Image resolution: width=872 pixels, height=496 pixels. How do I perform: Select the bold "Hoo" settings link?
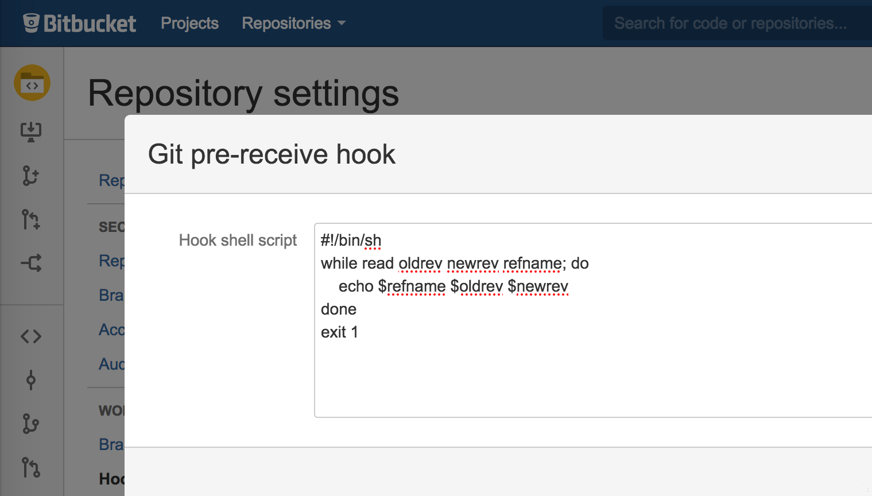[x=112, y=479]
